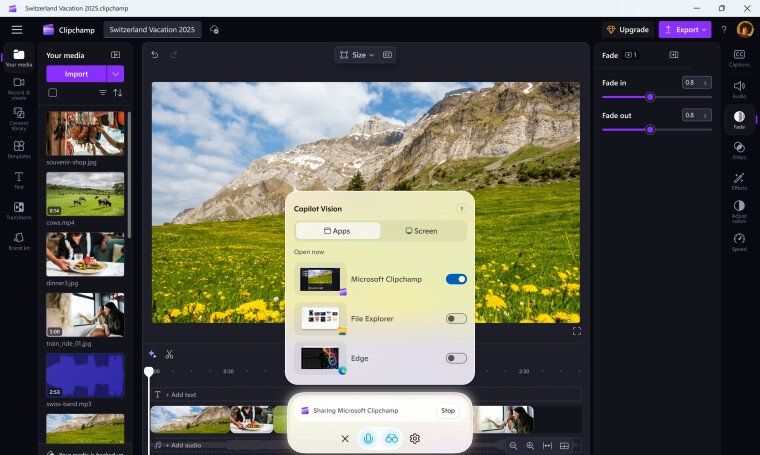Image resolution: width=760 pixels, height=455 pixels.
Task: Open the Record & create sidebar tab
Action: (x=18, y=88)
